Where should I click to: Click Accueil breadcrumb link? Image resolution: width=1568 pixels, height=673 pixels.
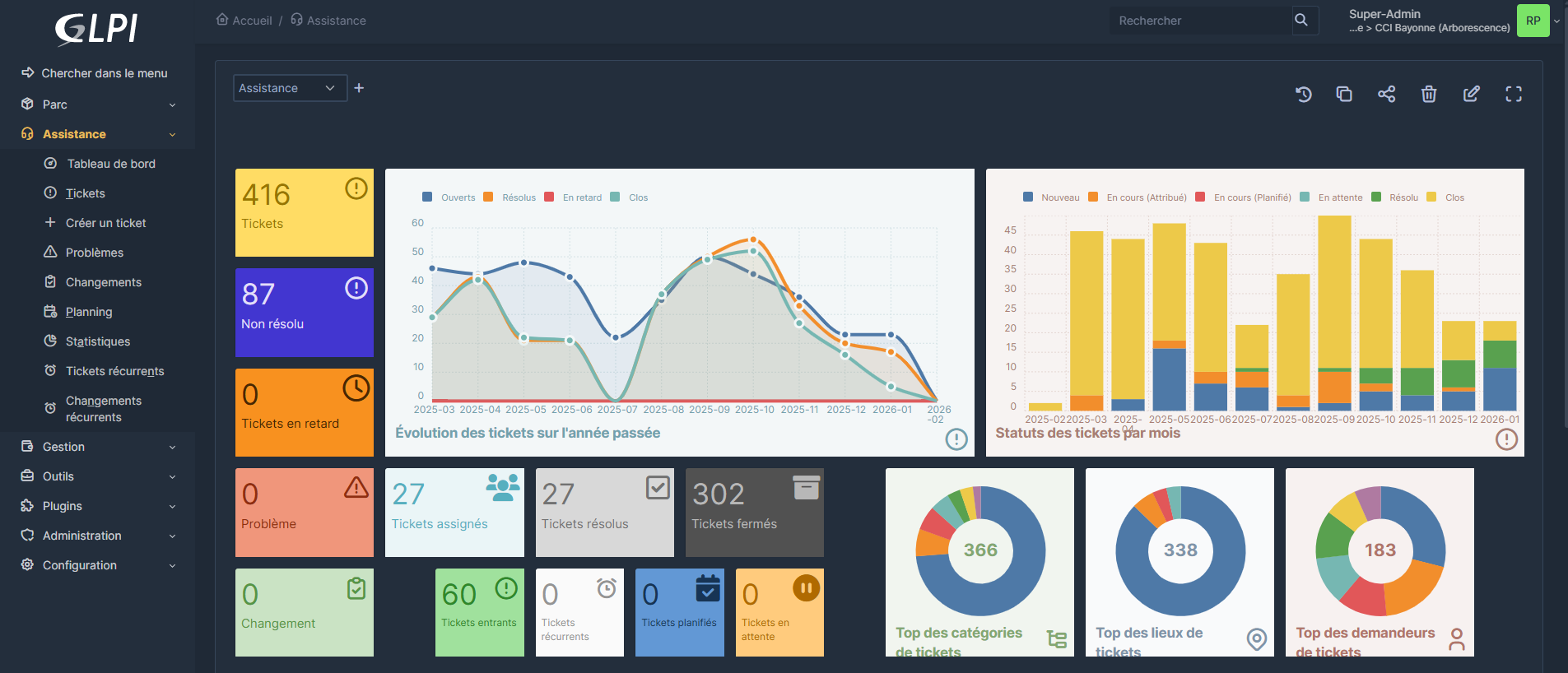coord(252,21)
